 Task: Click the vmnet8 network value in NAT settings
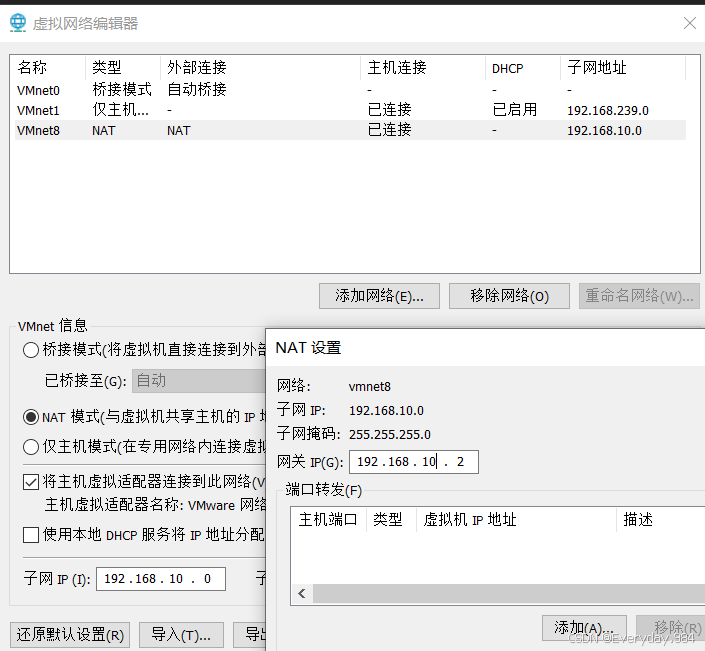point(370,387)
